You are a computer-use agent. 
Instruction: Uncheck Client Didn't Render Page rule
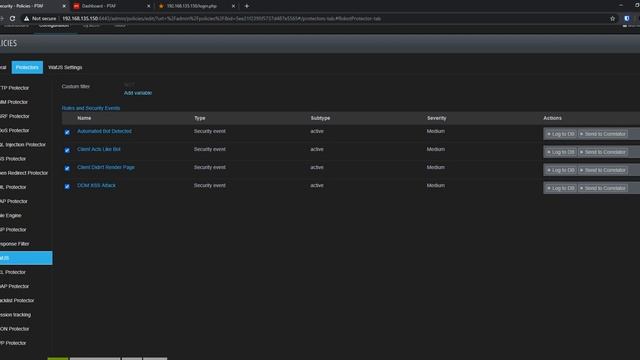click(67, 168)
